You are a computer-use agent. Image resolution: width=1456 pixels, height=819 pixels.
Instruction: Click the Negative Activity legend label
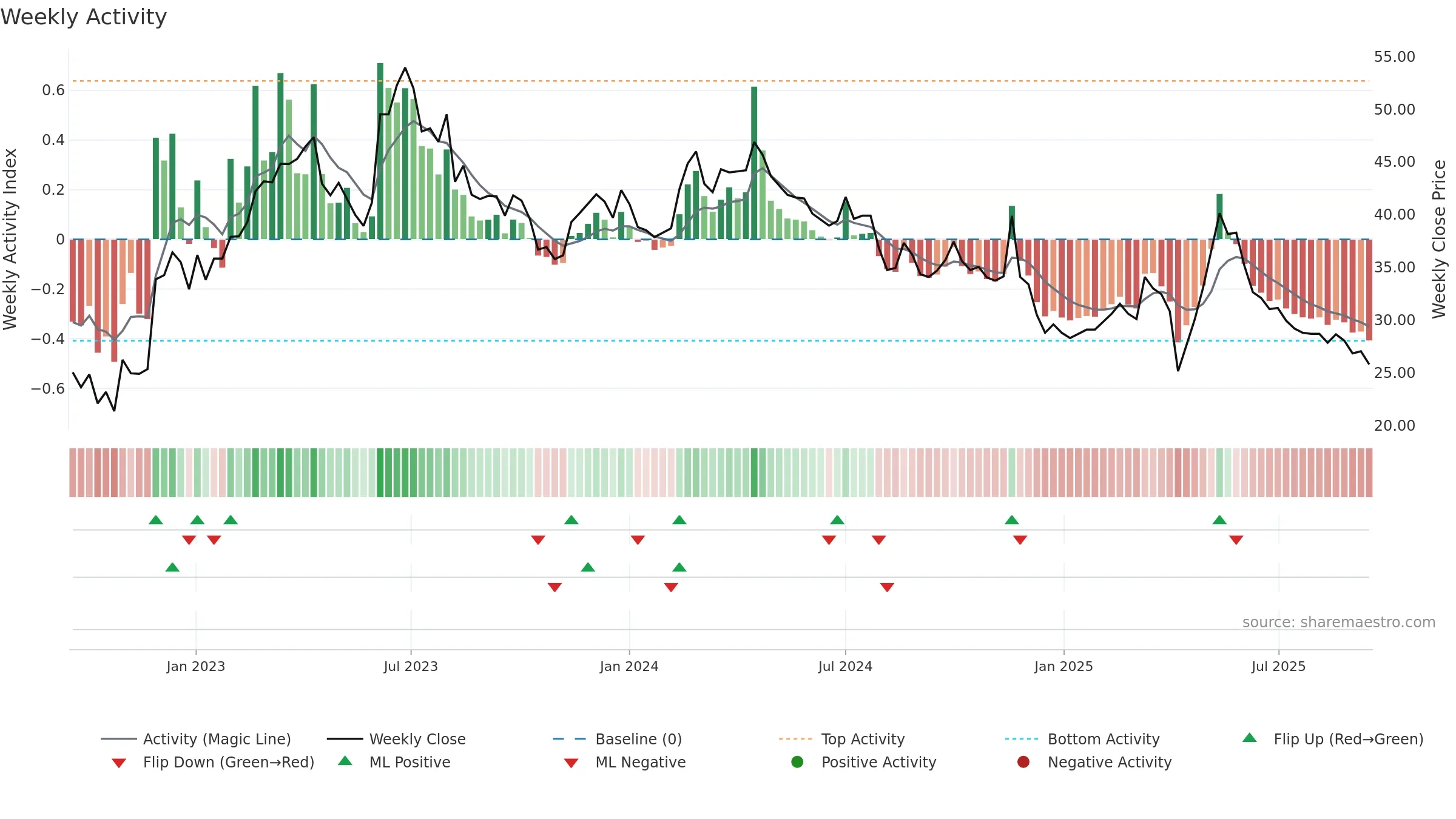1110,762
